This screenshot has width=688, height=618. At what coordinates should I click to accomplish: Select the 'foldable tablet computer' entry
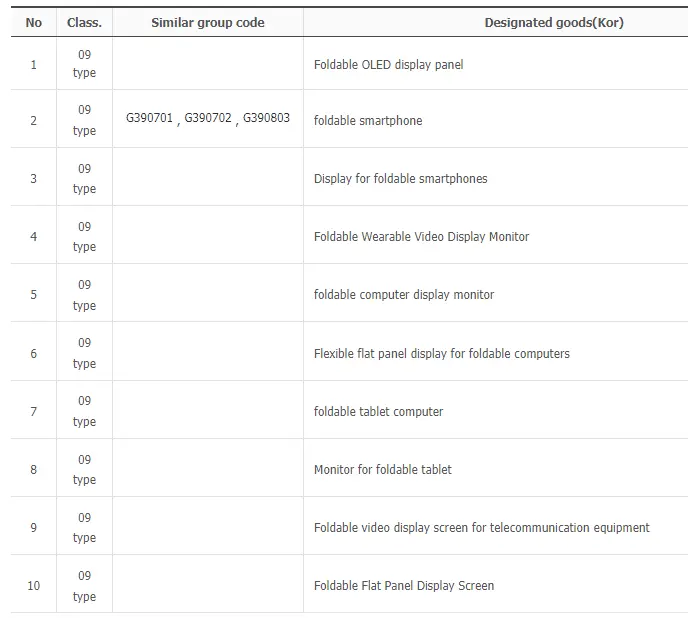pos(378,411)
